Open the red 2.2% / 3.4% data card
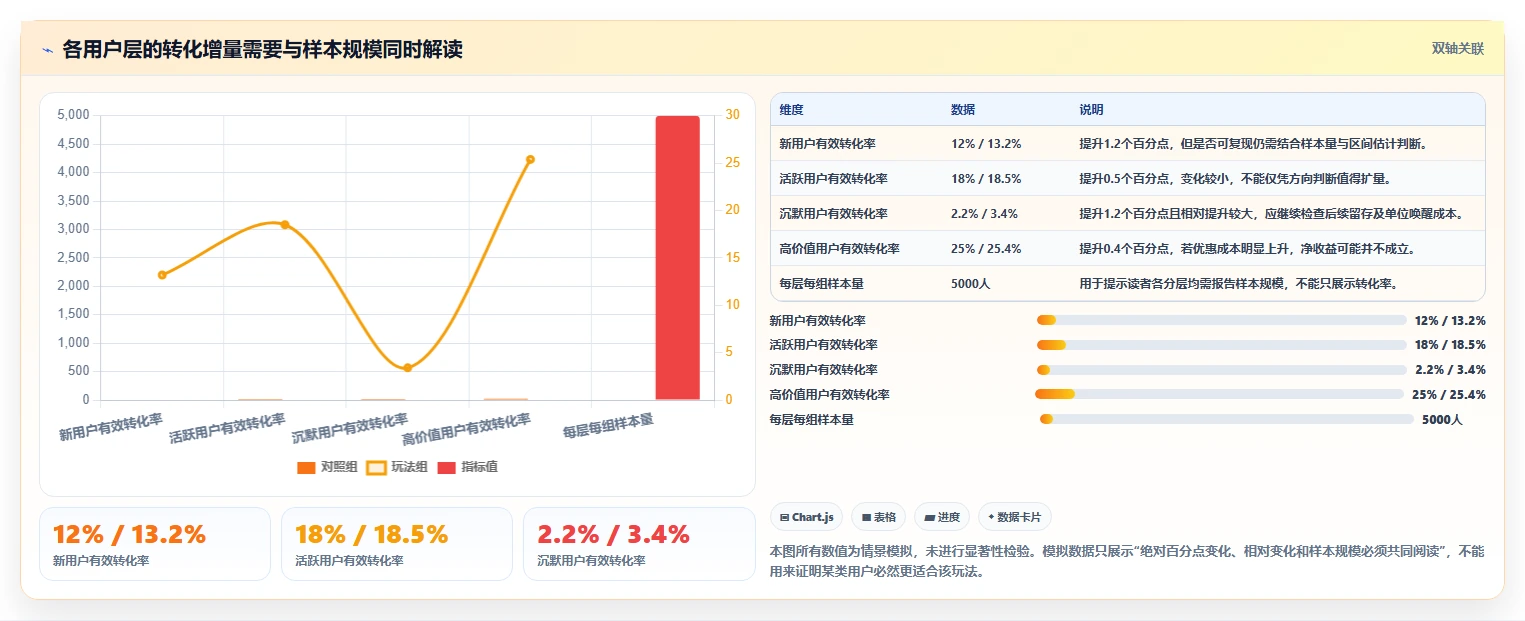 coord(639,544)
